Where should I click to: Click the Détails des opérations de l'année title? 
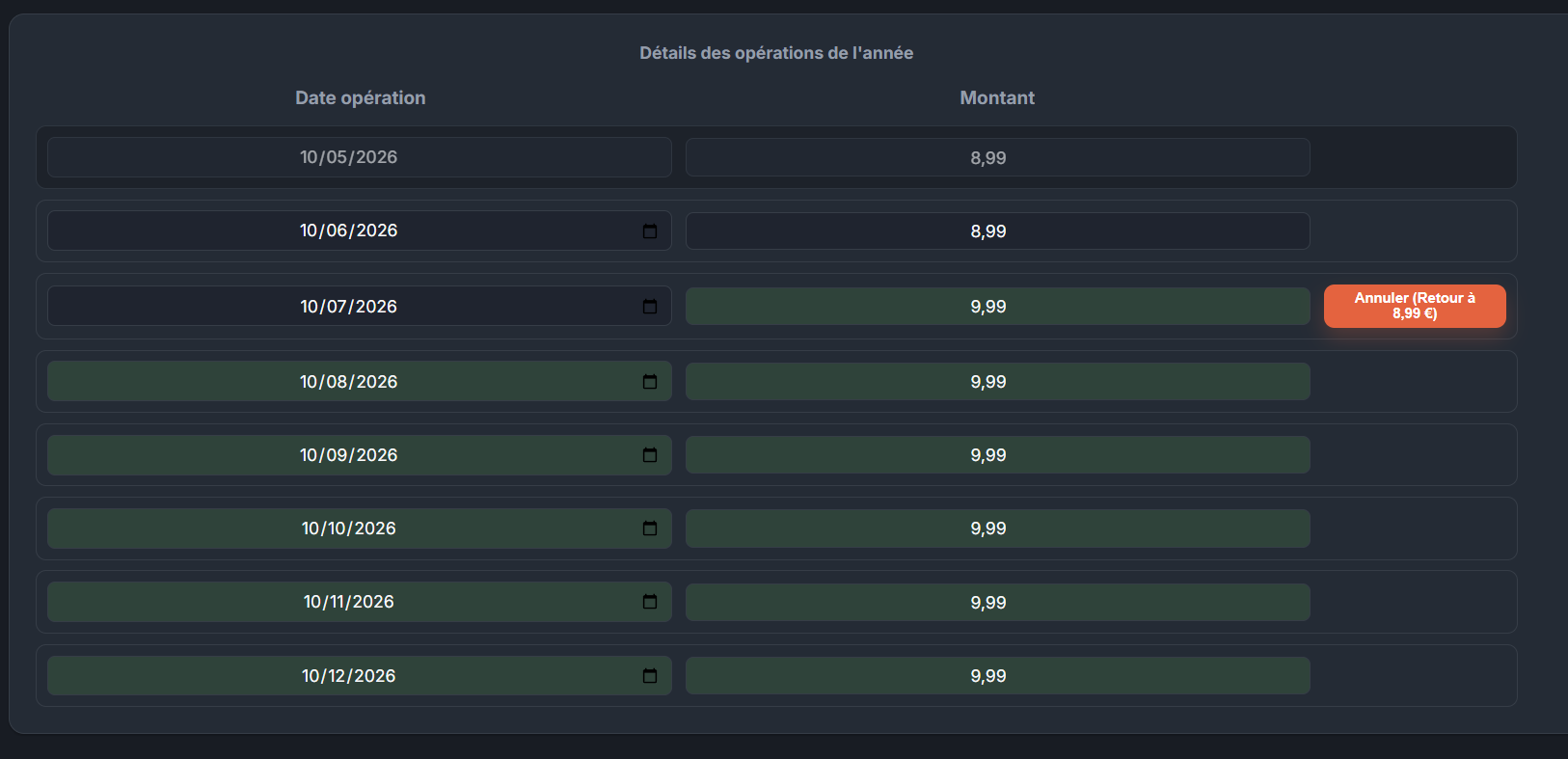click(x=776, y=53)
